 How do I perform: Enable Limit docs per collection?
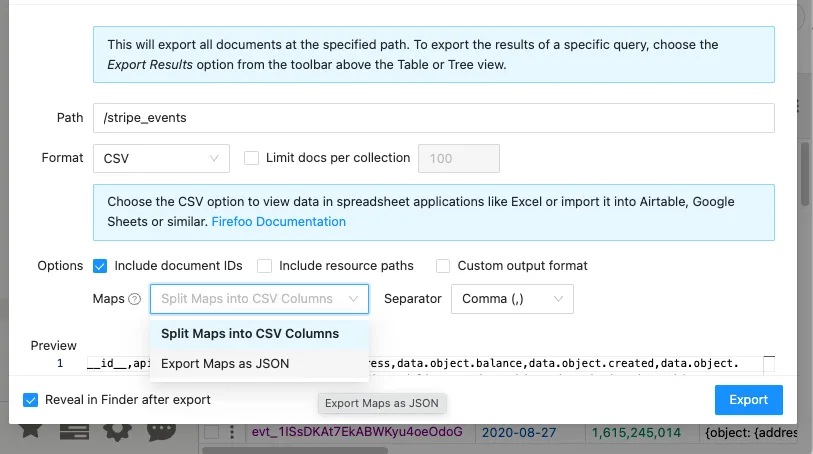[251, 158]
